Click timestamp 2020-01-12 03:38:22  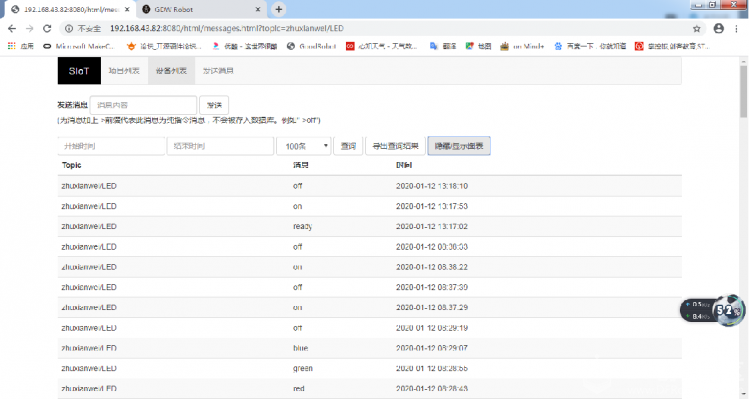coord(432,267)
